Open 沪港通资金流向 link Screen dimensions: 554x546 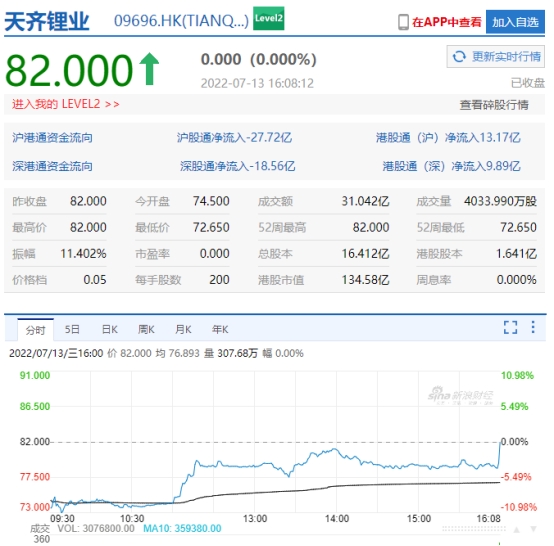tap(52, 137)
